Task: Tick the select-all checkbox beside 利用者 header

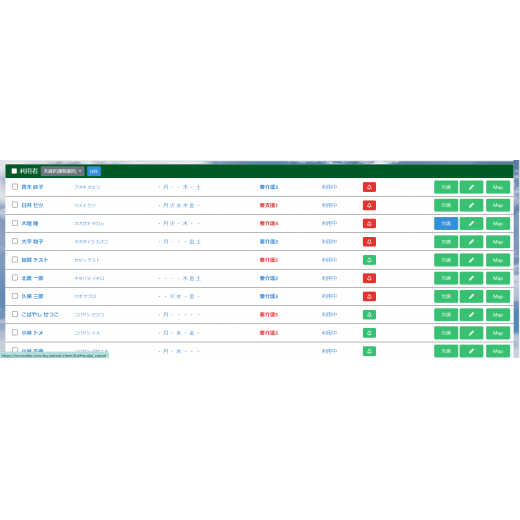Action: 14,171
